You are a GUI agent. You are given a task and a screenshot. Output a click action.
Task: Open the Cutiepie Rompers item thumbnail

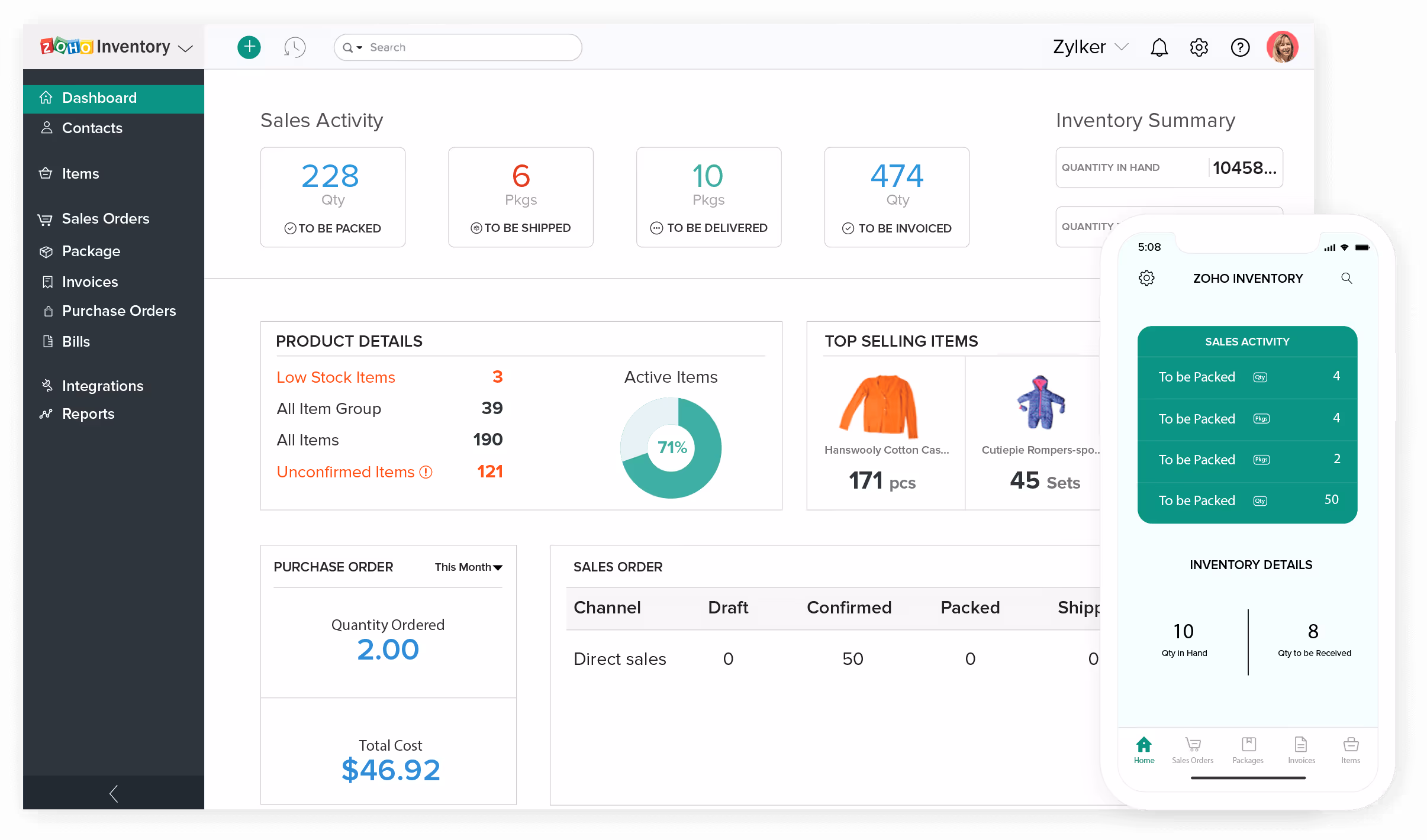pos(1041,402)
